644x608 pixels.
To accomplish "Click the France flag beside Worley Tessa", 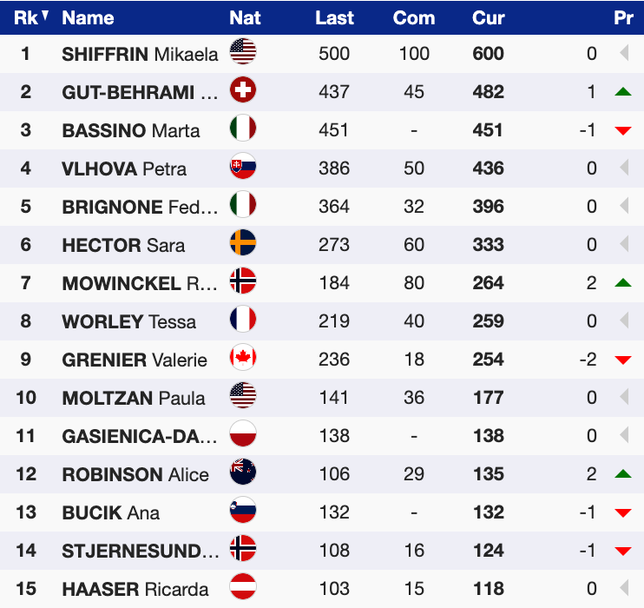I will [x=243, y=321].
